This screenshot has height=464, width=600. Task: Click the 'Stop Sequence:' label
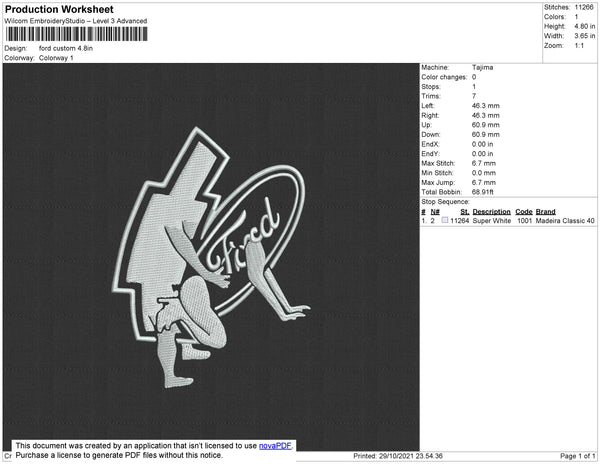pos(445,202)
